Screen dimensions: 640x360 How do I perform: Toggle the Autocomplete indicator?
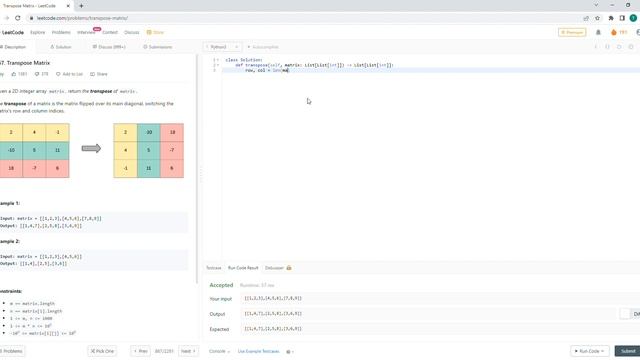pyautogui.click(x=263, y=47)
